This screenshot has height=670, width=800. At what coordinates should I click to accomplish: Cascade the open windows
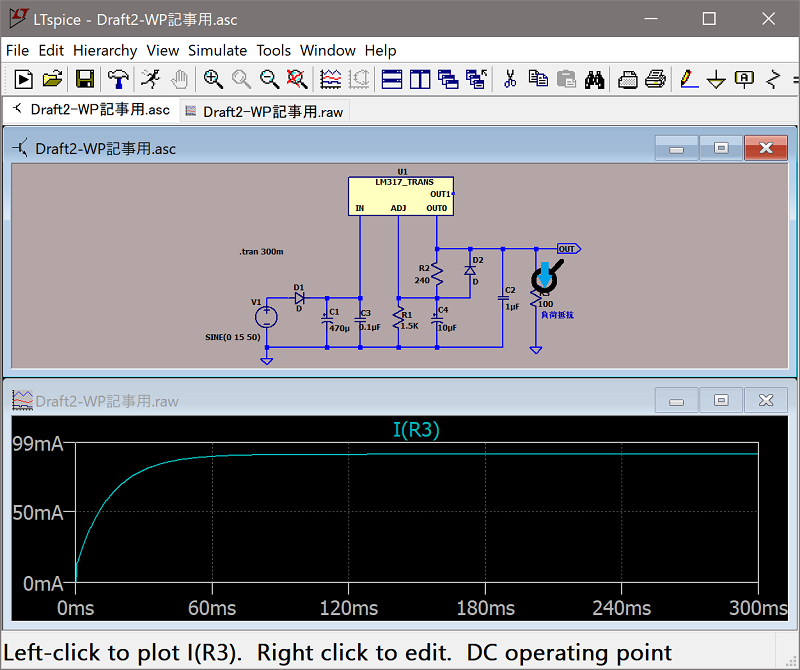pyautogui.click(x=448, y=79)
